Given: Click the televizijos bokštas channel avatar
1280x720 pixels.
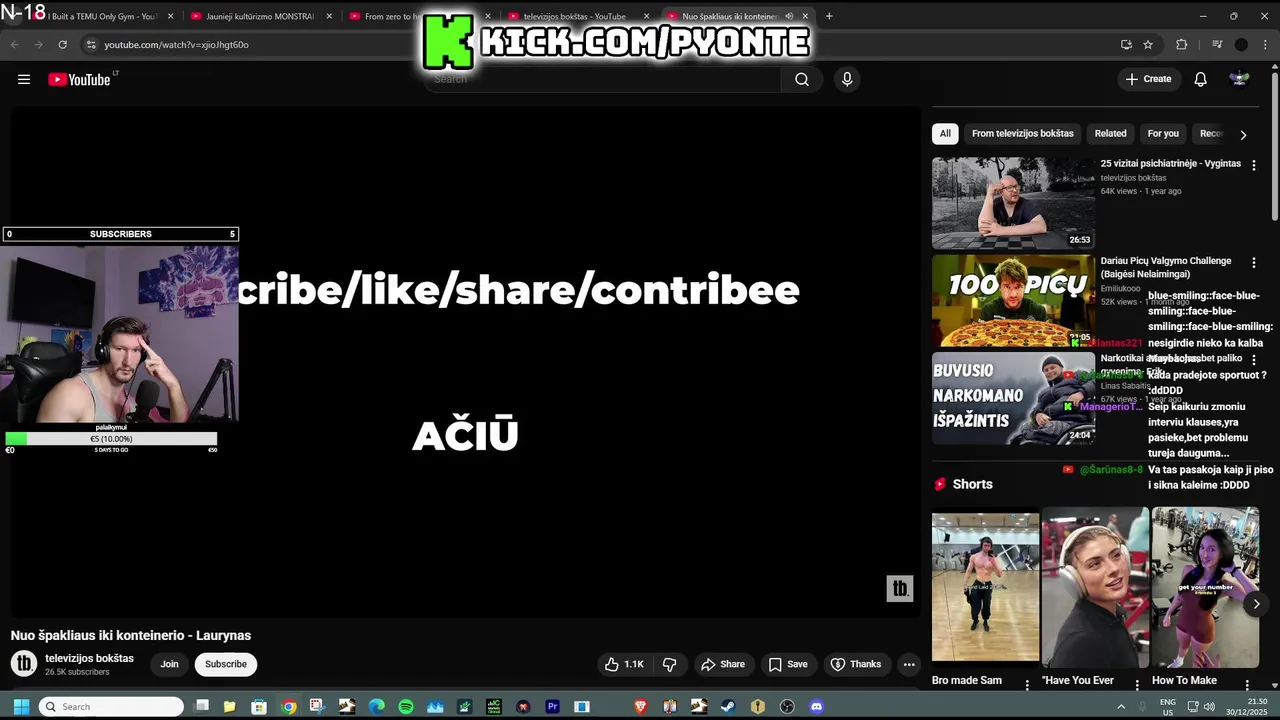Looking at the screenshot, I should pos(24,663).
